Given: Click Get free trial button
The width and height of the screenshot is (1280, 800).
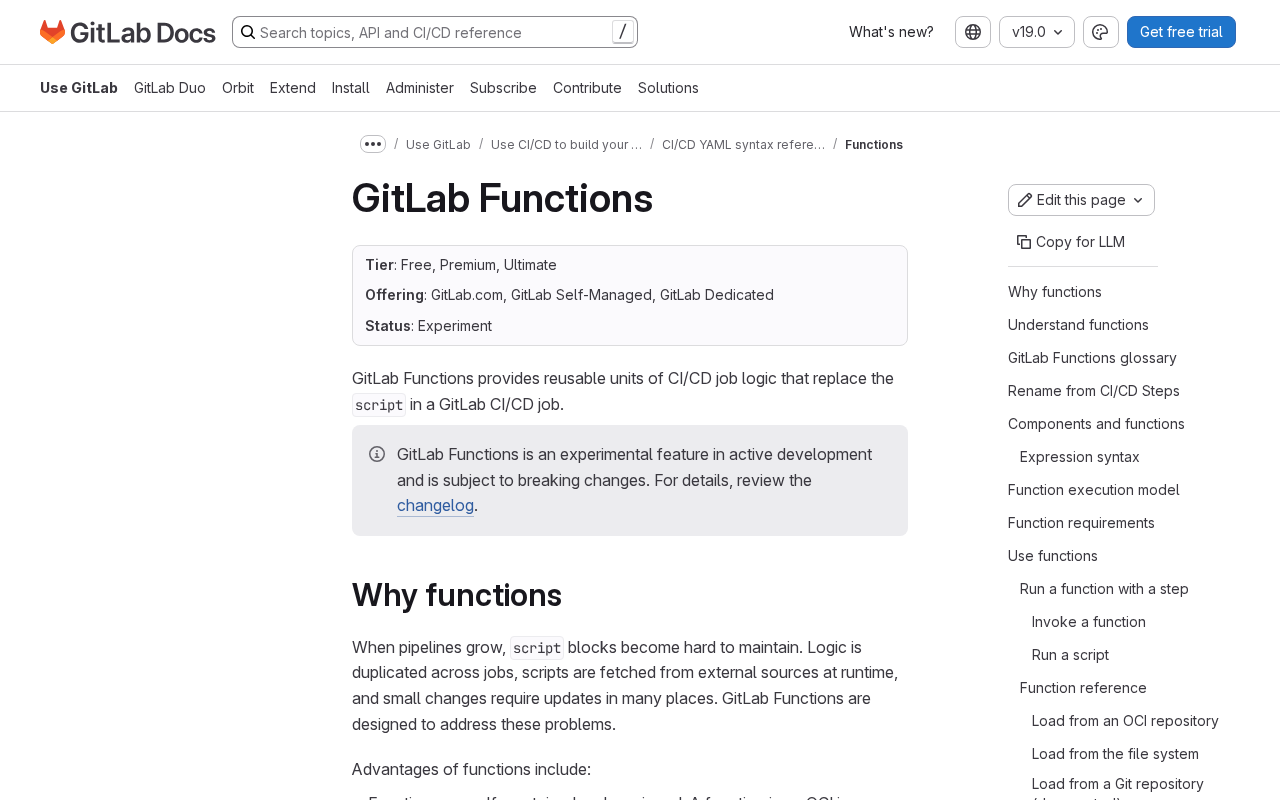Looking at the screenshot, I should (1181, 32).
